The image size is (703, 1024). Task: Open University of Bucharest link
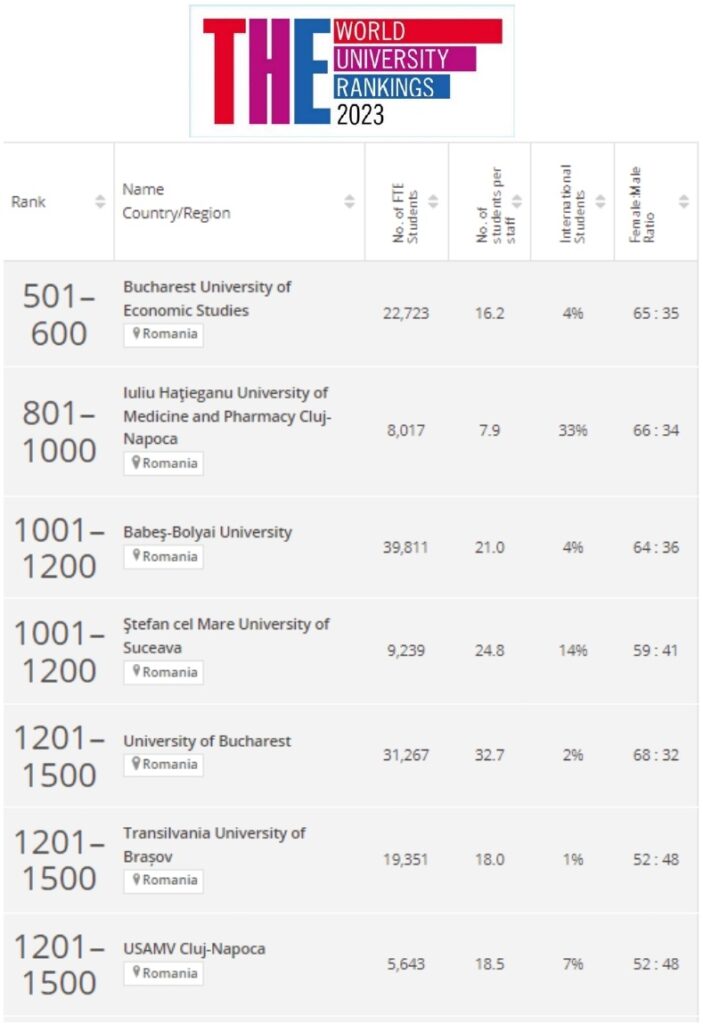click(207, 741)
